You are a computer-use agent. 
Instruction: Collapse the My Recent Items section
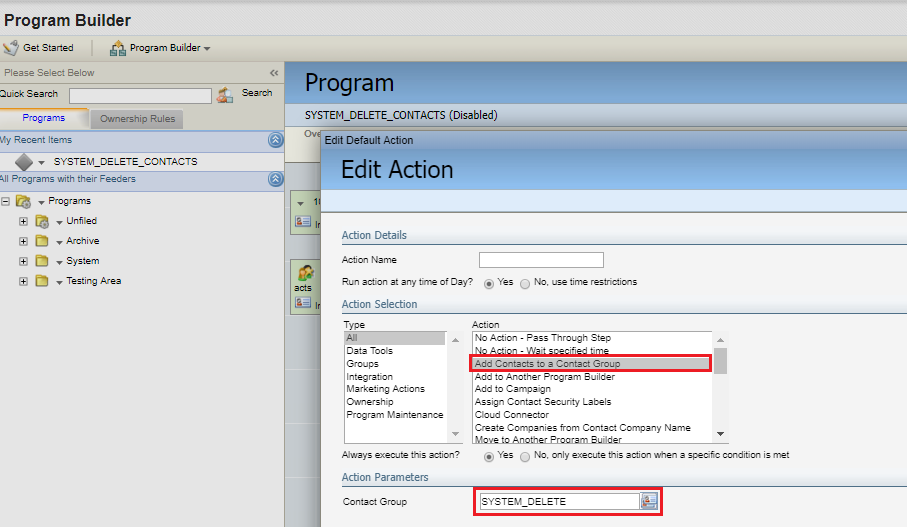[x=275, y=140]
